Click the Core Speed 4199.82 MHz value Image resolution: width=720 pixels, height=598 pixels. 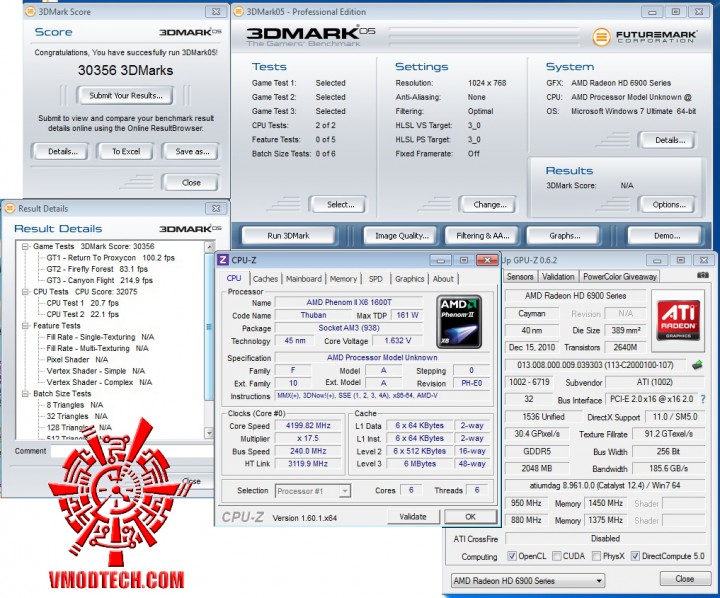(308, 426)
